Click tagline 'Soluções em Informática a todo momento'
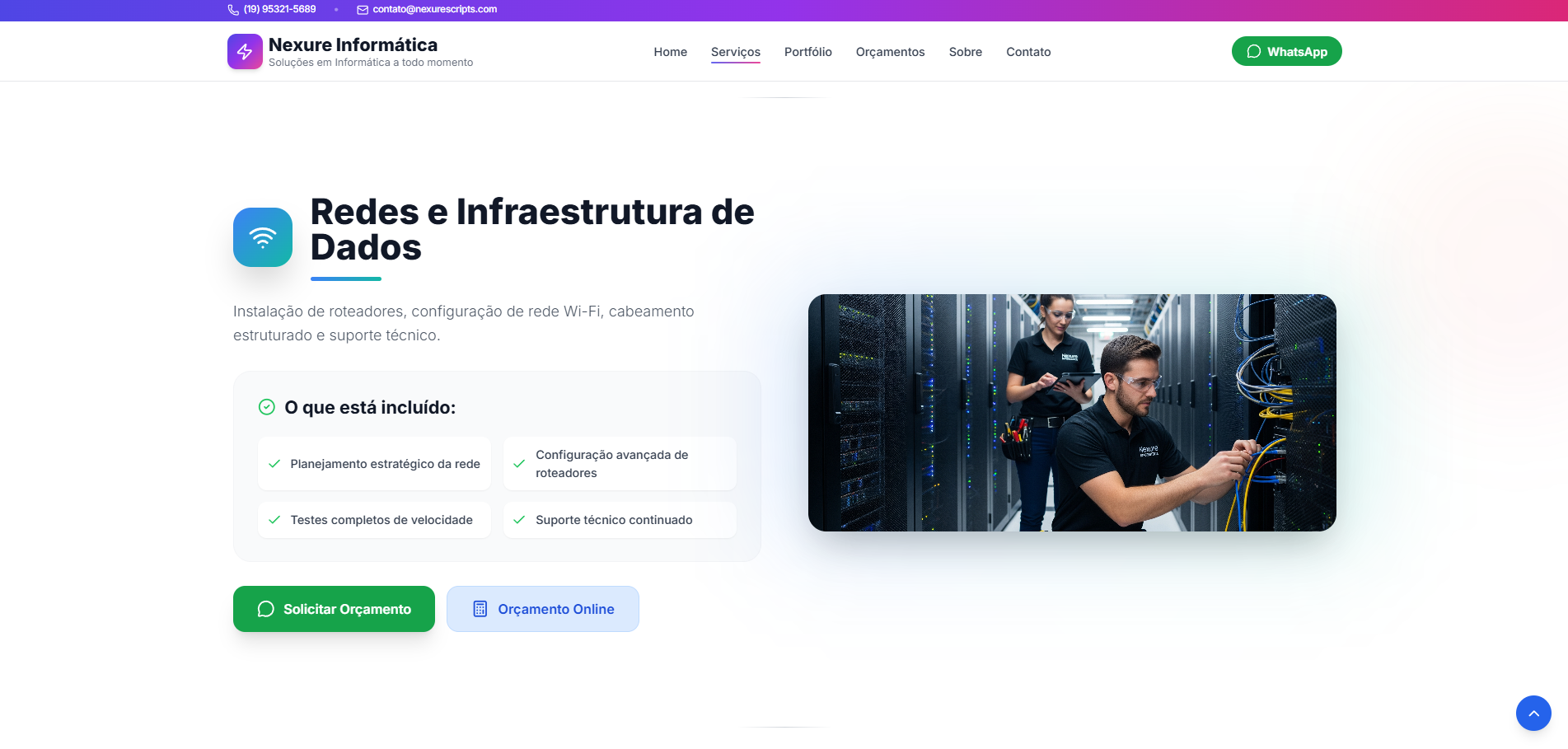1568x749 pixels. (371, 63)
